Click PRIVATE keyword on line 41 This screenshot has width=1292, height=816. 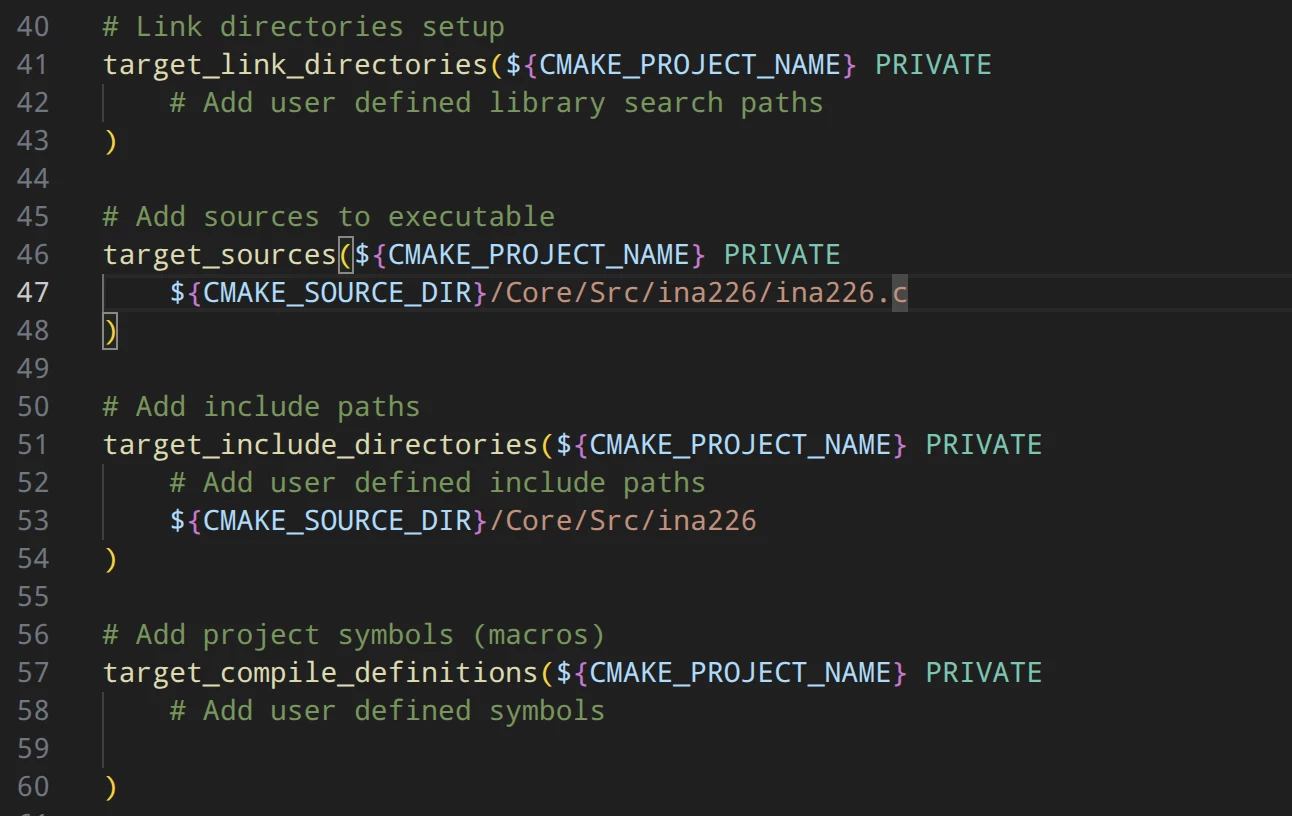[x=933, y=64]
